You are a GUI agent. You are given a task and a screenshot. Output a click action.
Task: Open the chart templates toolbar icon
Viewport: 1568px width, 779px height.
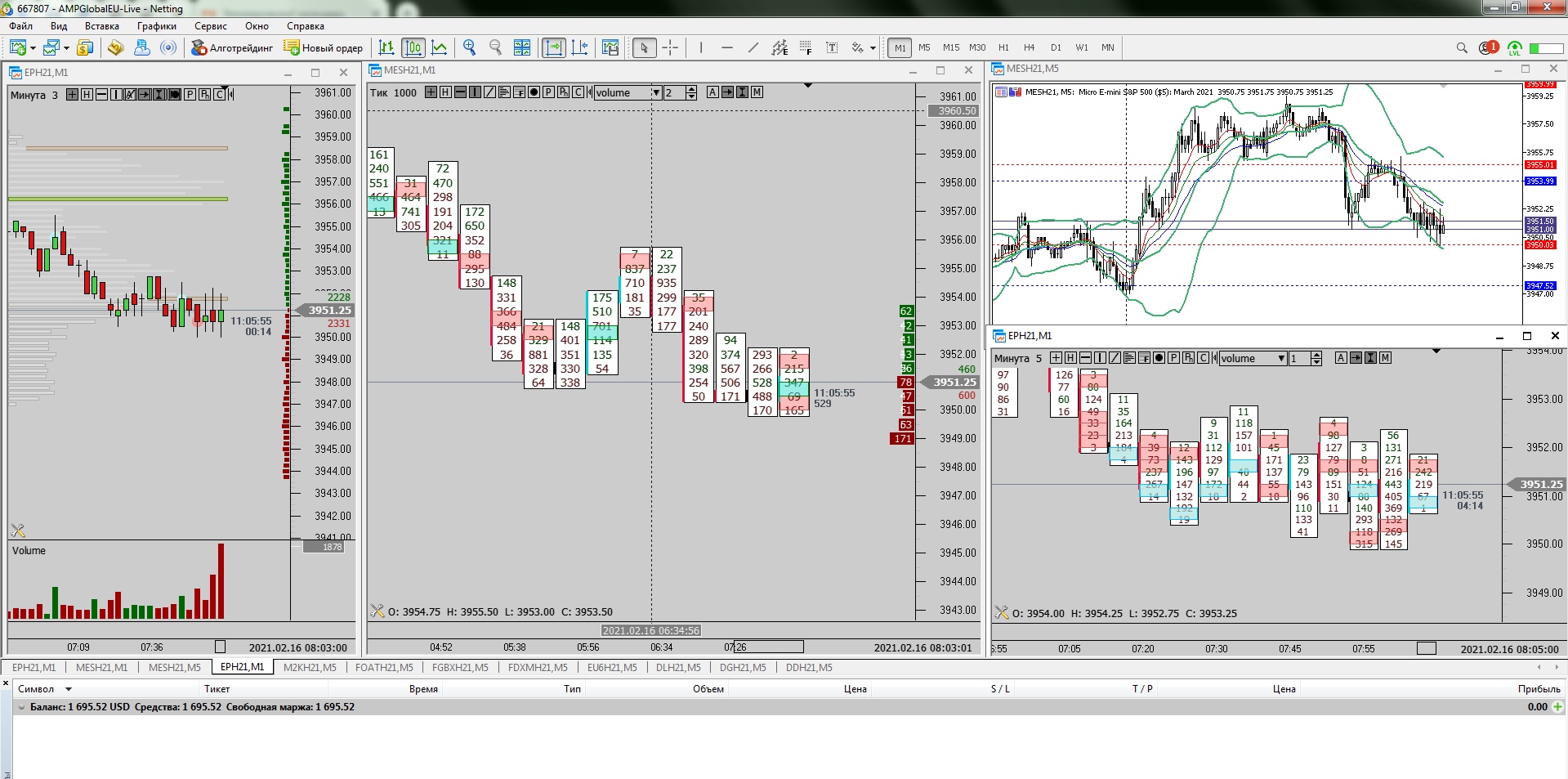click(610, 47)
